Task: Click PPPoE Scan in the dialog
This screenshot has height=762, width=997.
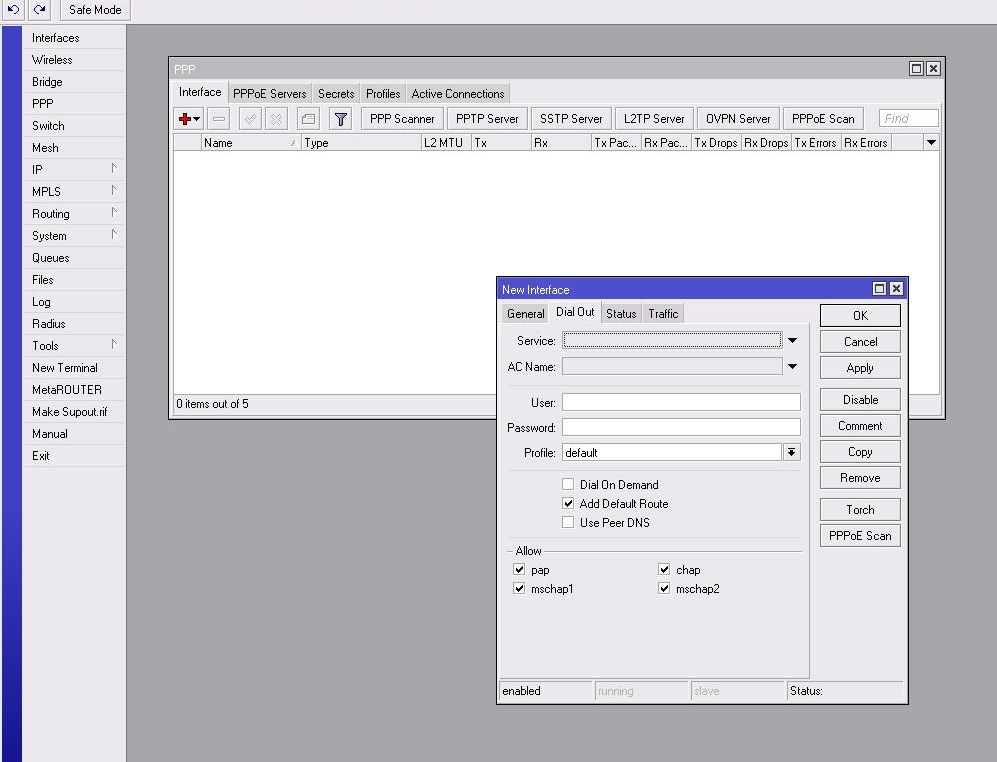Action: 860,536
